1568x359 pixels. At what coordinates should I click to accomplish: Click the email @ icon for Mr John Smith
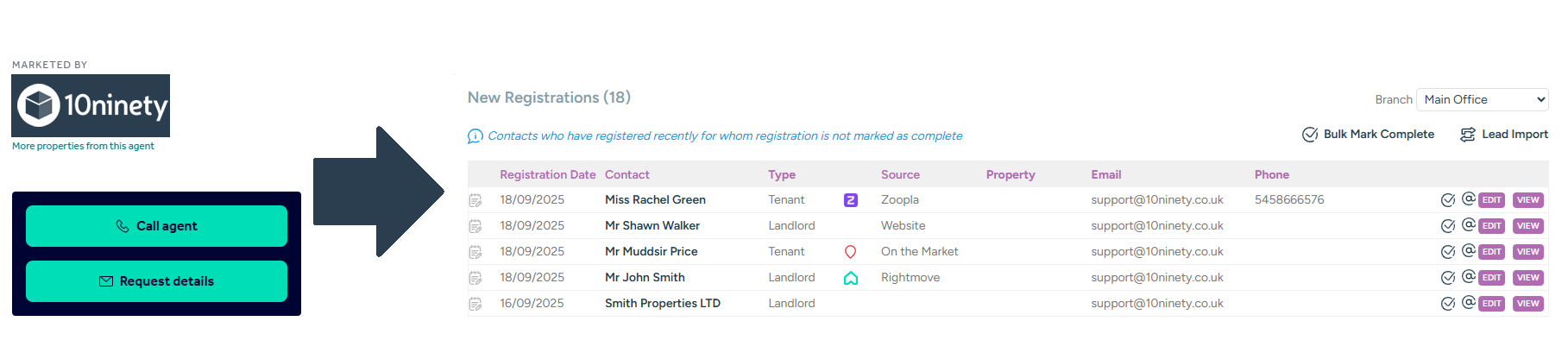[1468, 277]
